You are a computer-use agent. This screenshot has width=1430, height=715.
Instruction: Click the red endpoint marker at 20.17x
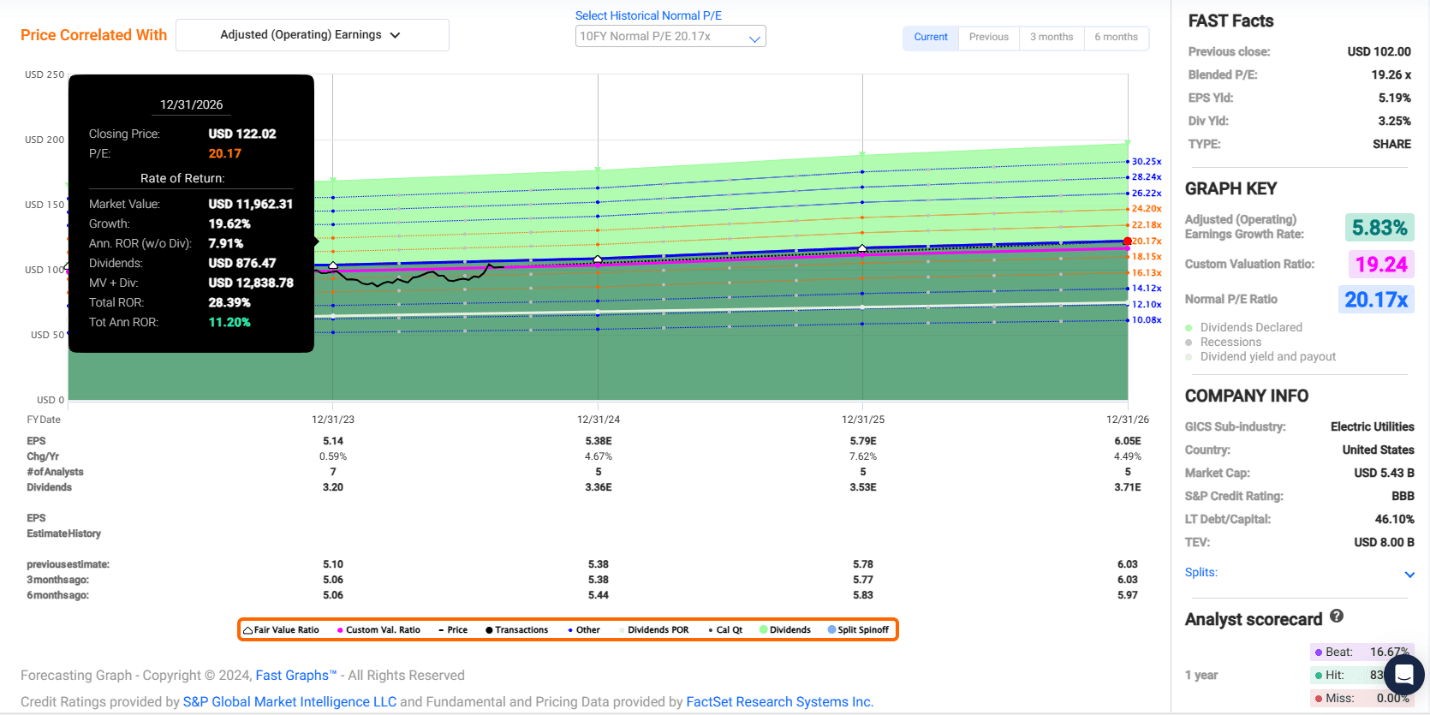[1127, 241]
